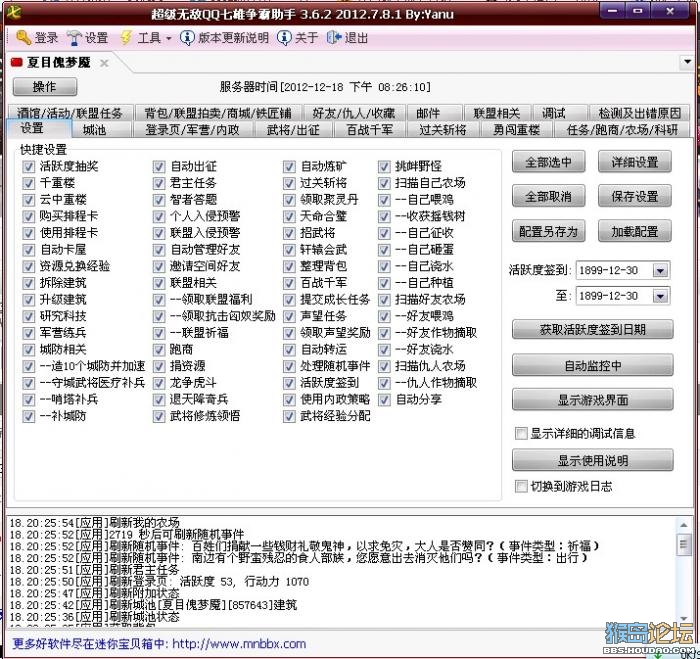Open the tab list dropdown arrow
This screenshot has width=700, height=659.
tap(688, 62)
